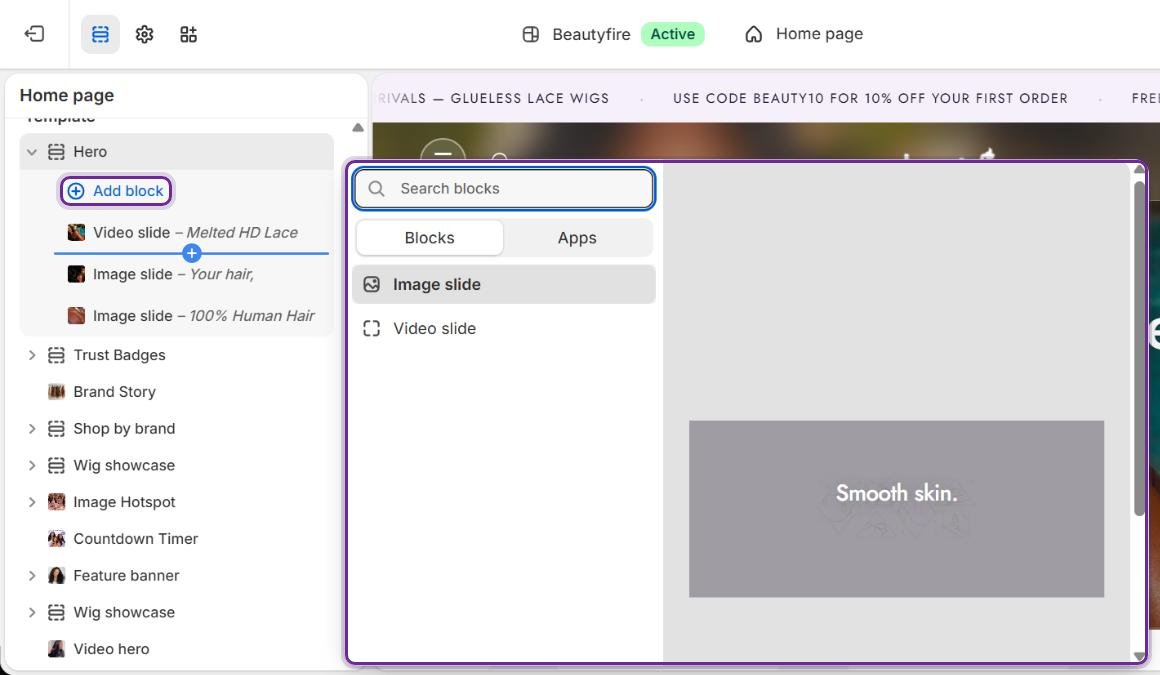Viewport: 1160px width, 675px height.
Task: Click the search magnifier icon
Action: click(377, 189)
